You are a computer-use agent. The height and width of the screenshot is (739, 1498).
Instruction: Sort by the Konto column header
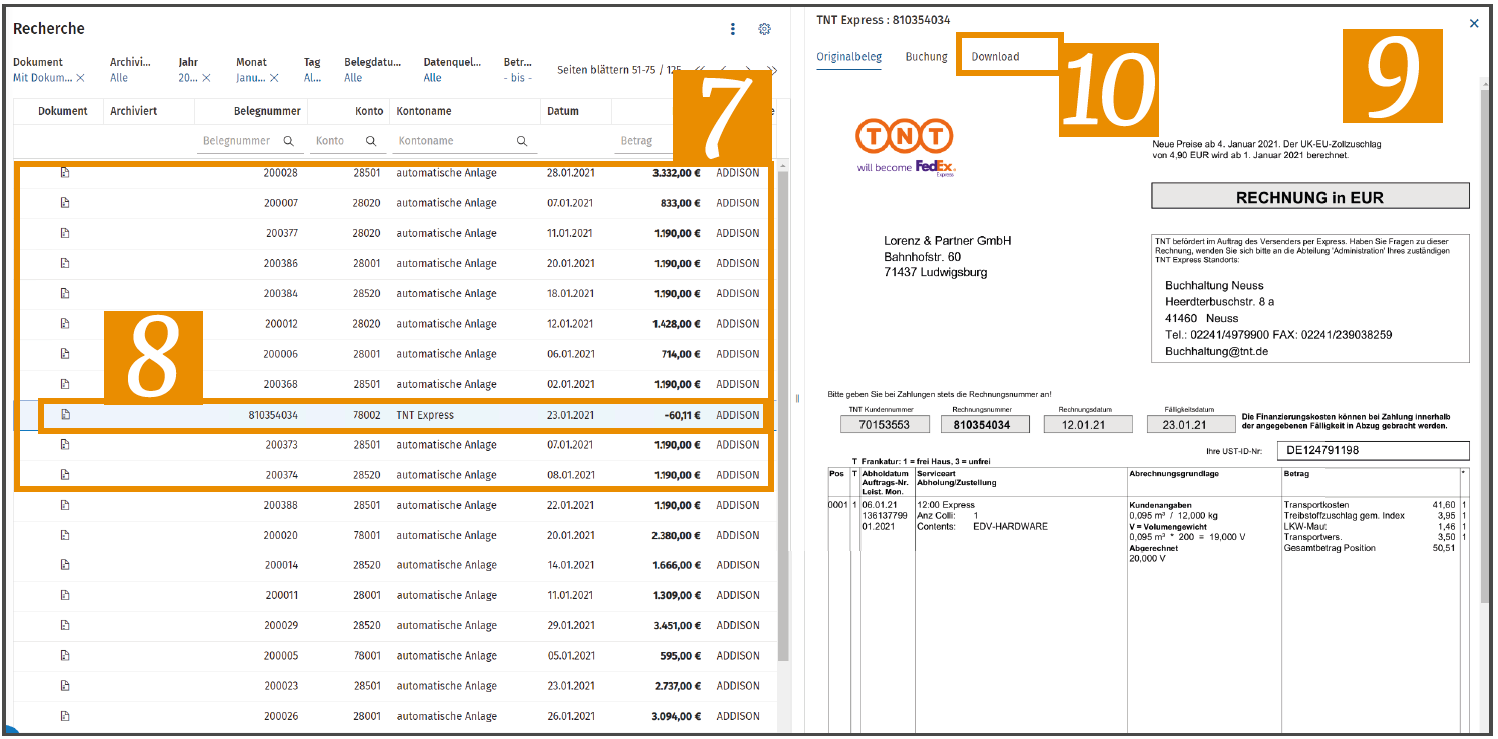[368, 111]
